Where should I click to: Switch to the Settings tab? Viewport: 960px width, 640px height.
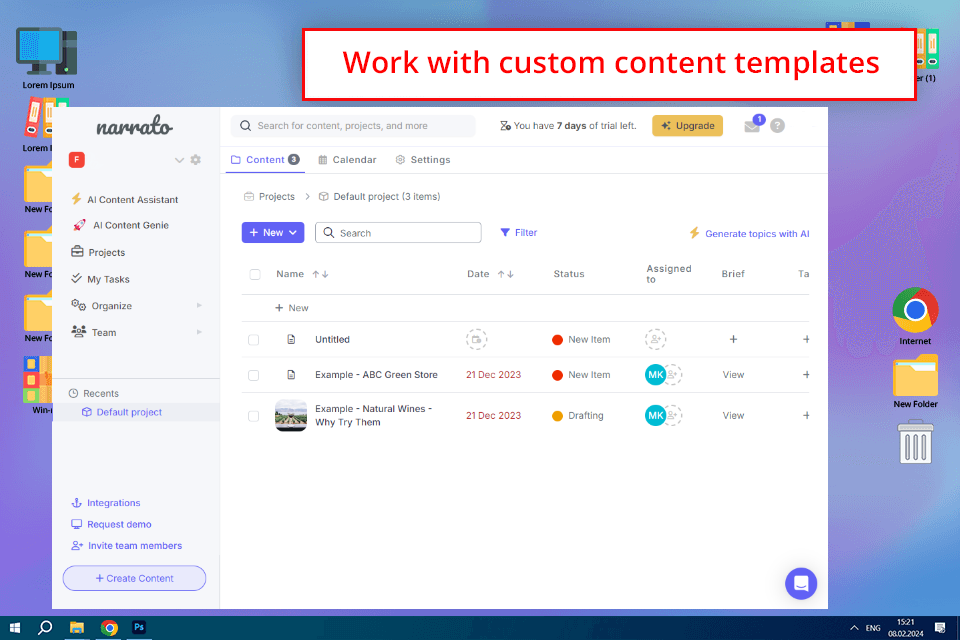click(x=423, y=160)
